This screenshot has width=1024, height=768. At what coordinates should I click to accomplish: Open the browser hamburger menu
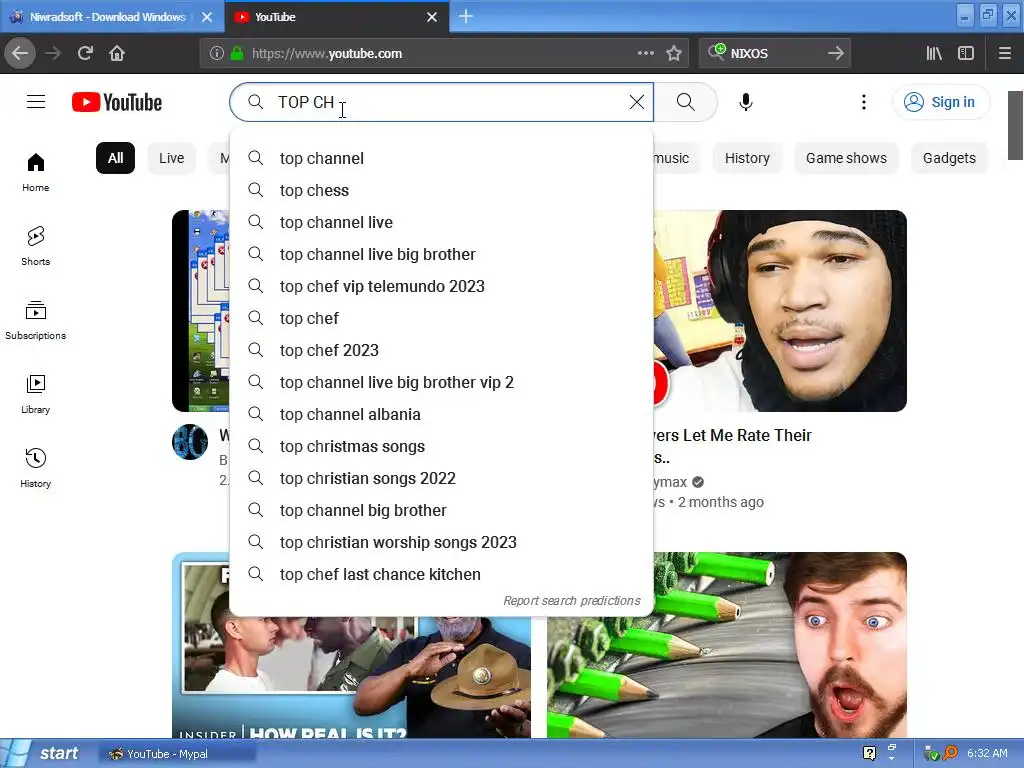coord(1004,53)
